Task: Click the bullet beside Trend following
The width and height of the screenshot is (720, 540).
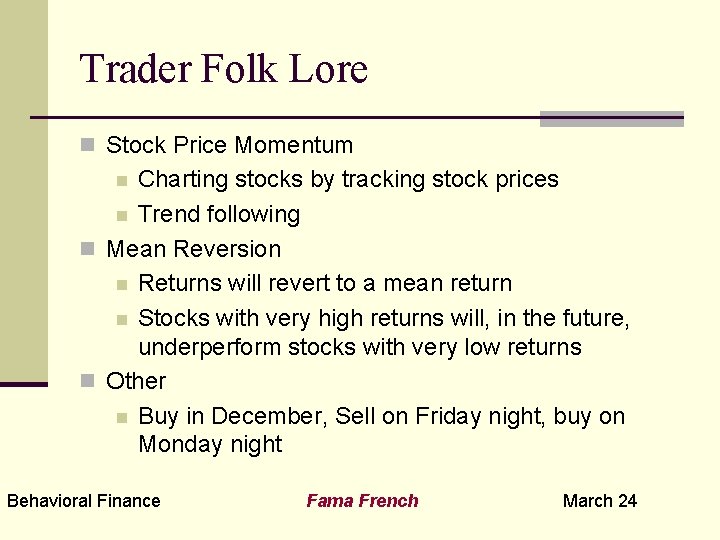Action: (122, 215)
